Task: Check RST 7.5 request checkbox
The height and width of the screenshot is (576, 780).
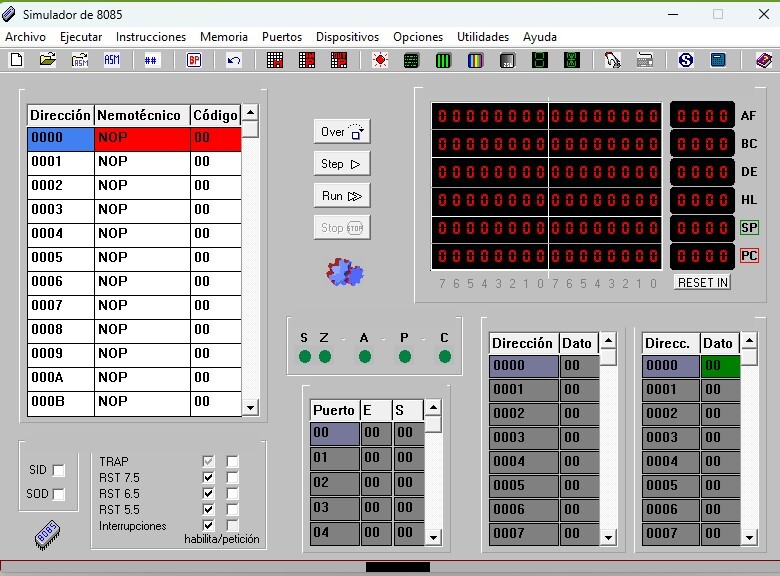Action: tap(232, 478)
